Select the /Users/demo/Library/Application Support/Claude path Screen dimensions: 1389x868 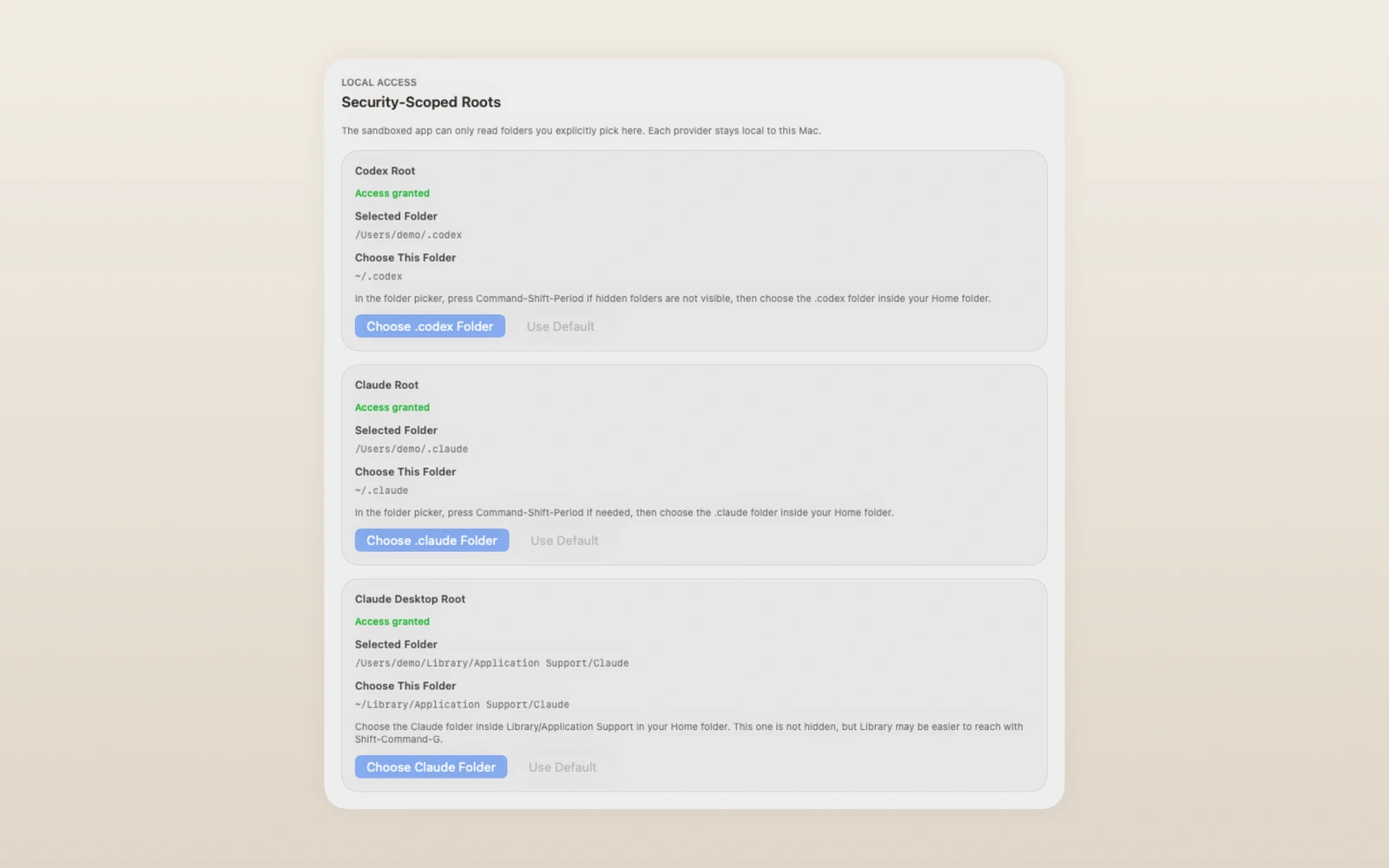(x=491, y=663)
